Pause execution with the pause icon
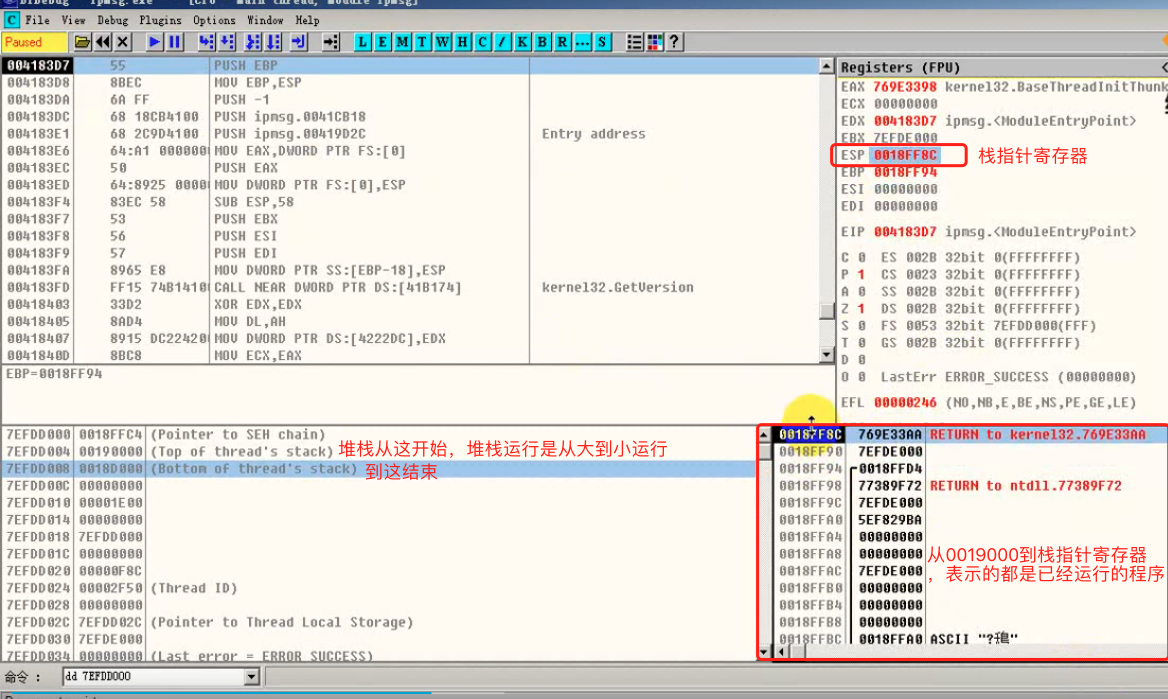Image resolution: width=1168 pixels, height=699 pixels. (x=174, y=42)
